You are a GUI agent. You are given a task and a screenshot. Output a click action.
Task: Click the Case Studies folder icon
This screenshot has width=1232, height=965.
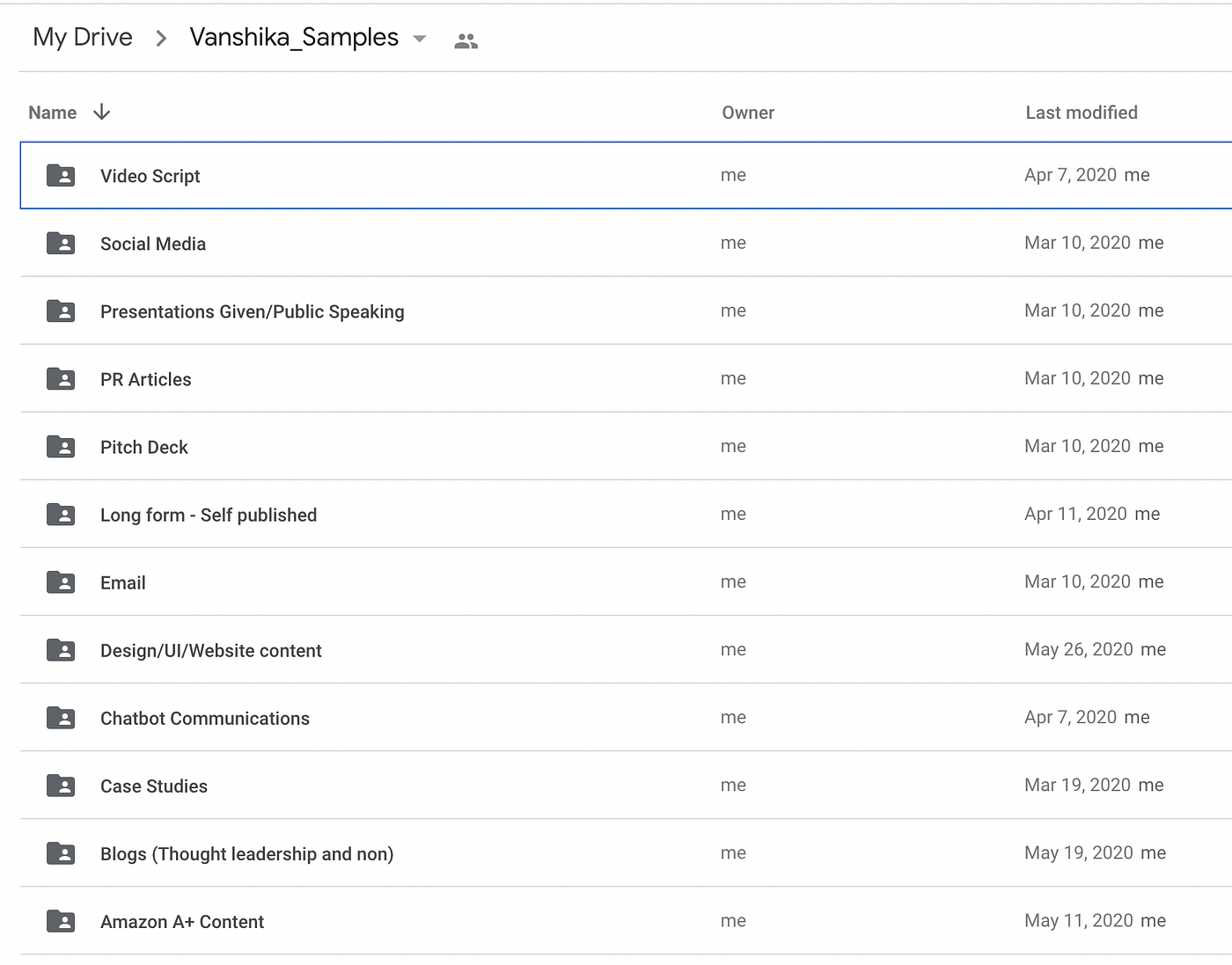coord(61,786)
